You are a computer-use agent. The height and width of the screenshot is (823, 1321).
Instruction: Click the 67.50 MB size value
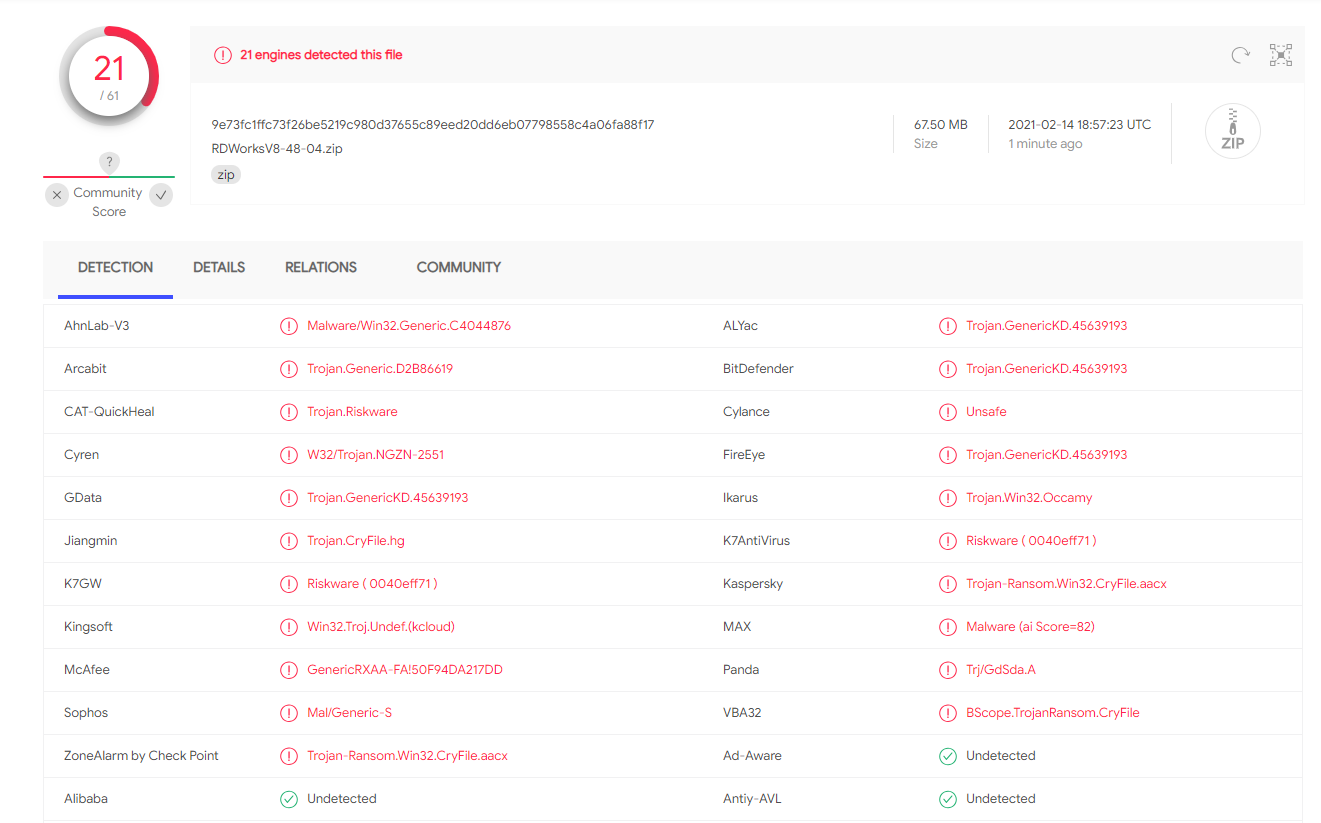pyautogui.click(x=941, y=125)
